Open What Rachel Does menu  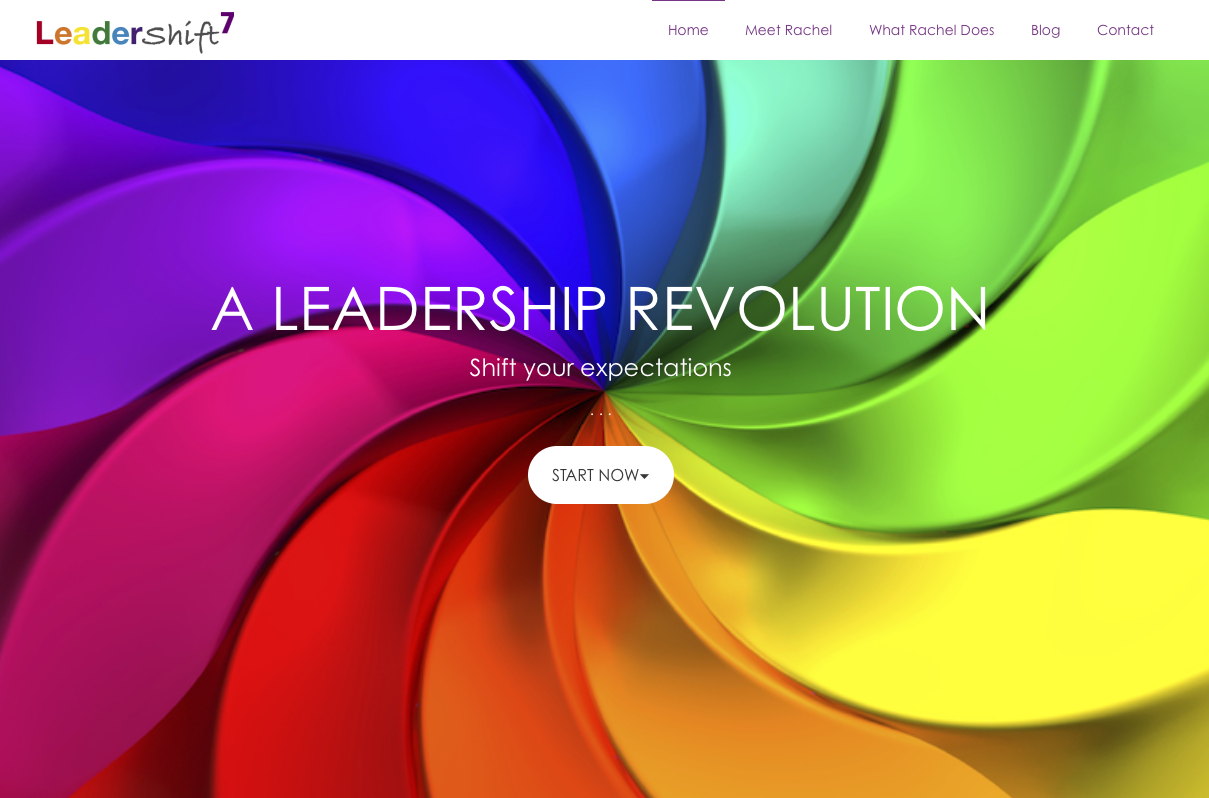(931, 30)
